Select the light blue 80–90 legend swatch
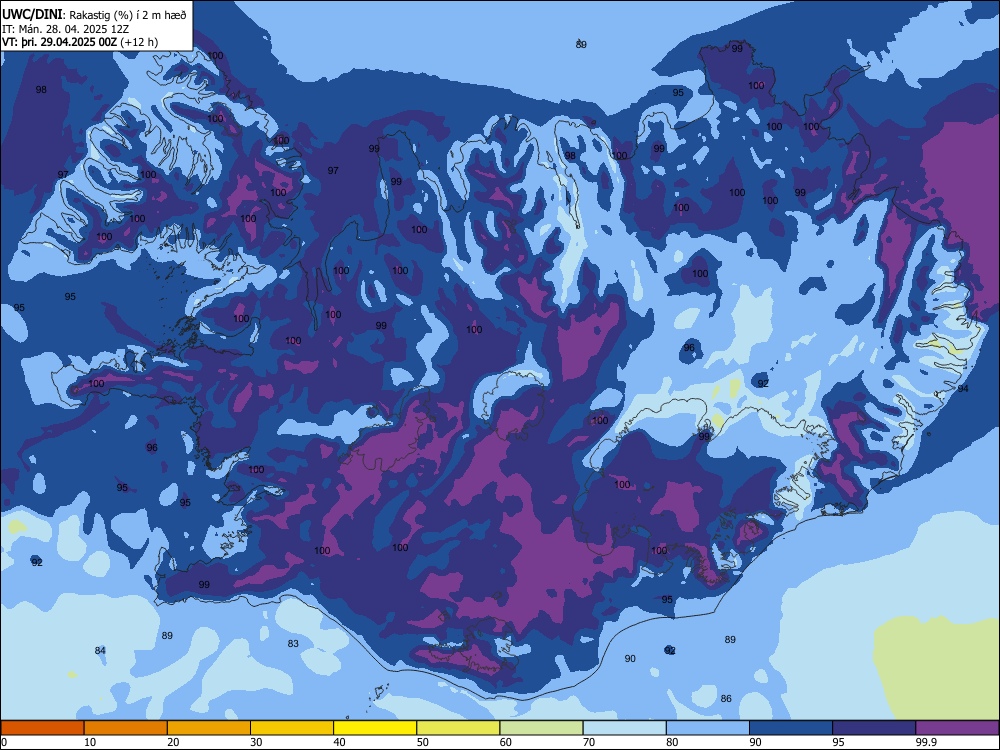This screenshot has width=1000, height=750. tap(708, 728)
